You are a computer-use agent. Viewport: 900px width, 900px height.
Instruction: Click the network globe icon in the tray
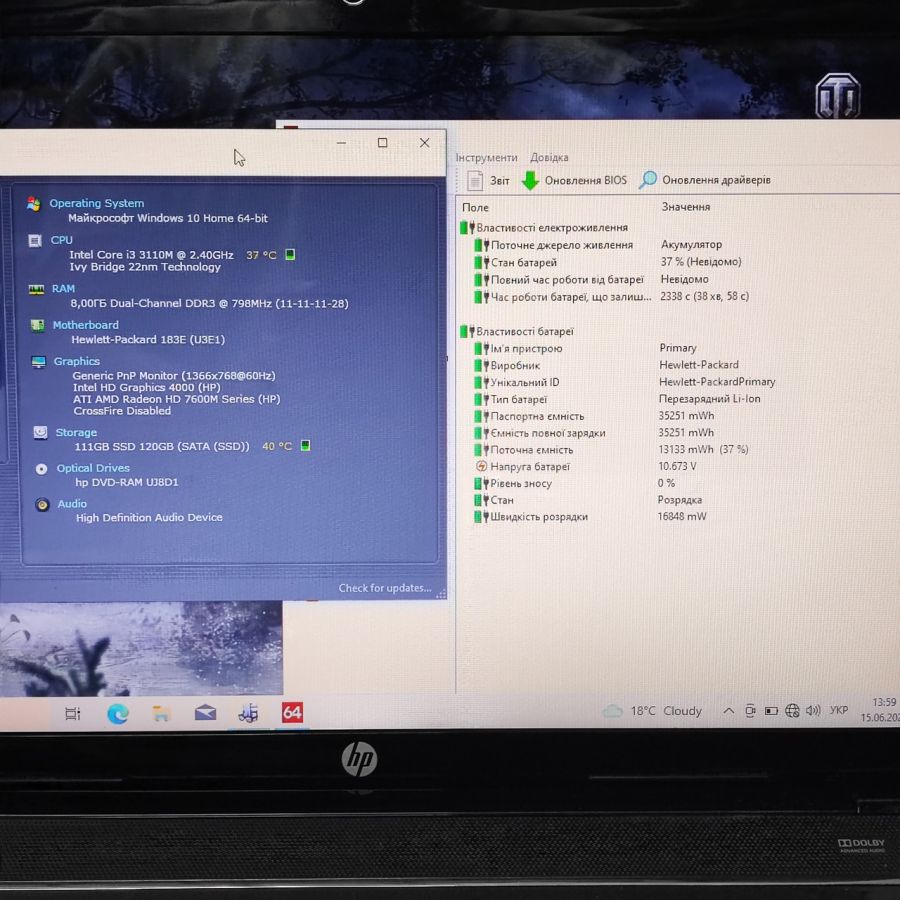tap(792, 711)
